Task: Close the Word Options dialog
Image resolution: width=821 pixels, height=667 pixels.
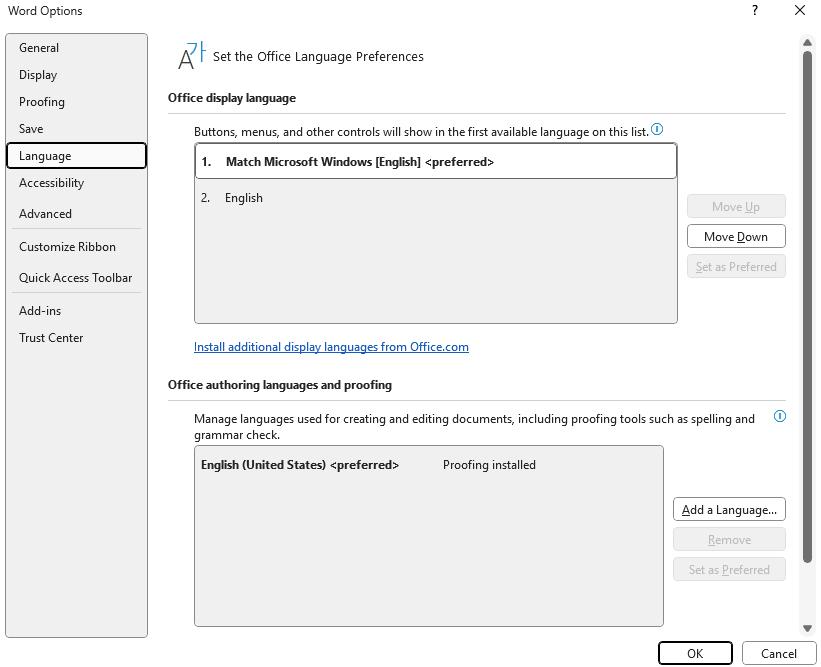Action: click(800, 10)
